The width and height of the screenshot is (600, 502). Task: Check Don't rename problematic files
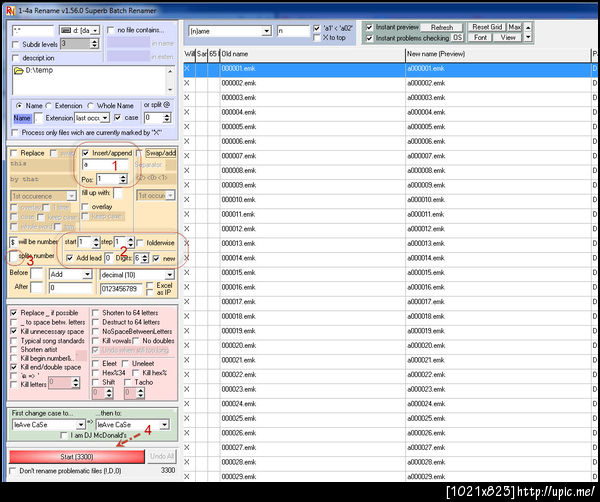pyautogui.click(x=13, y=471)
